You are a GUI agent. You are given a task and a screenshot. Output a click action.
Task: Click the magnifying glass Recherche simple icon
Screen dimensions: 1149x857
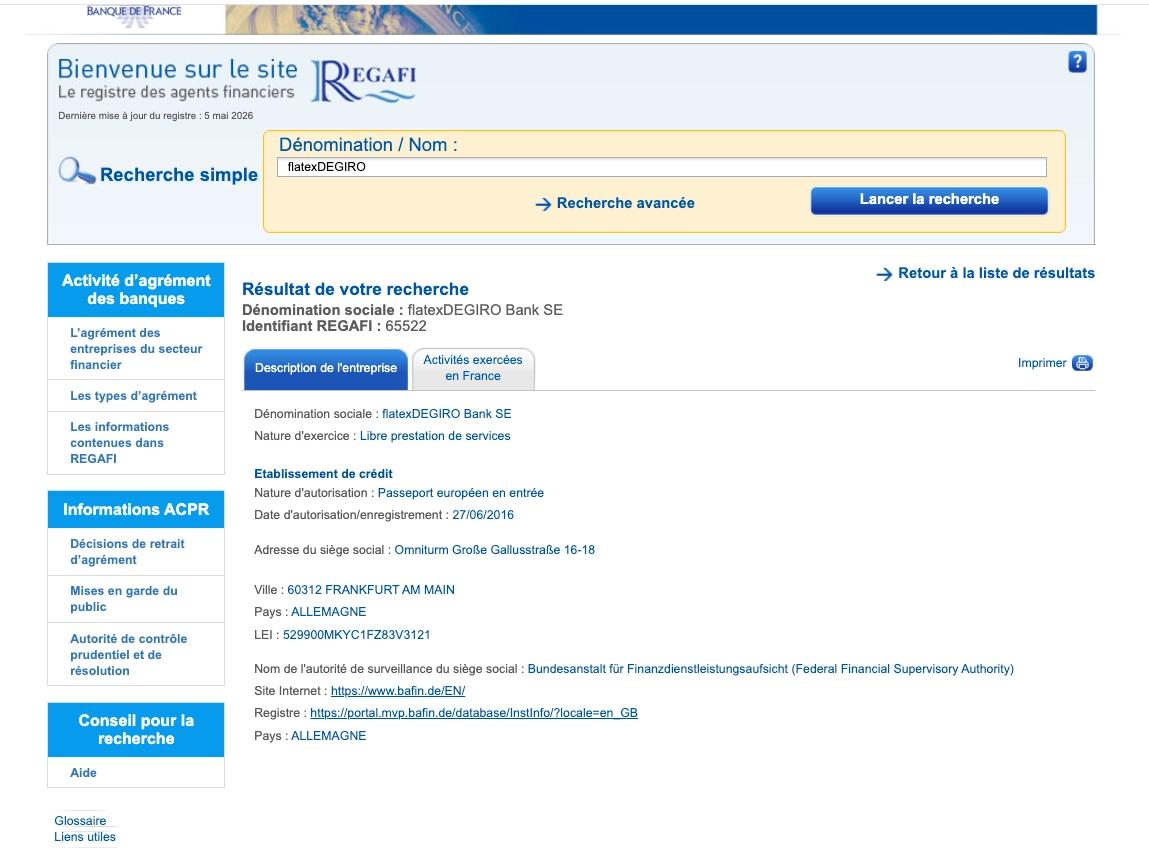[77, 171]
